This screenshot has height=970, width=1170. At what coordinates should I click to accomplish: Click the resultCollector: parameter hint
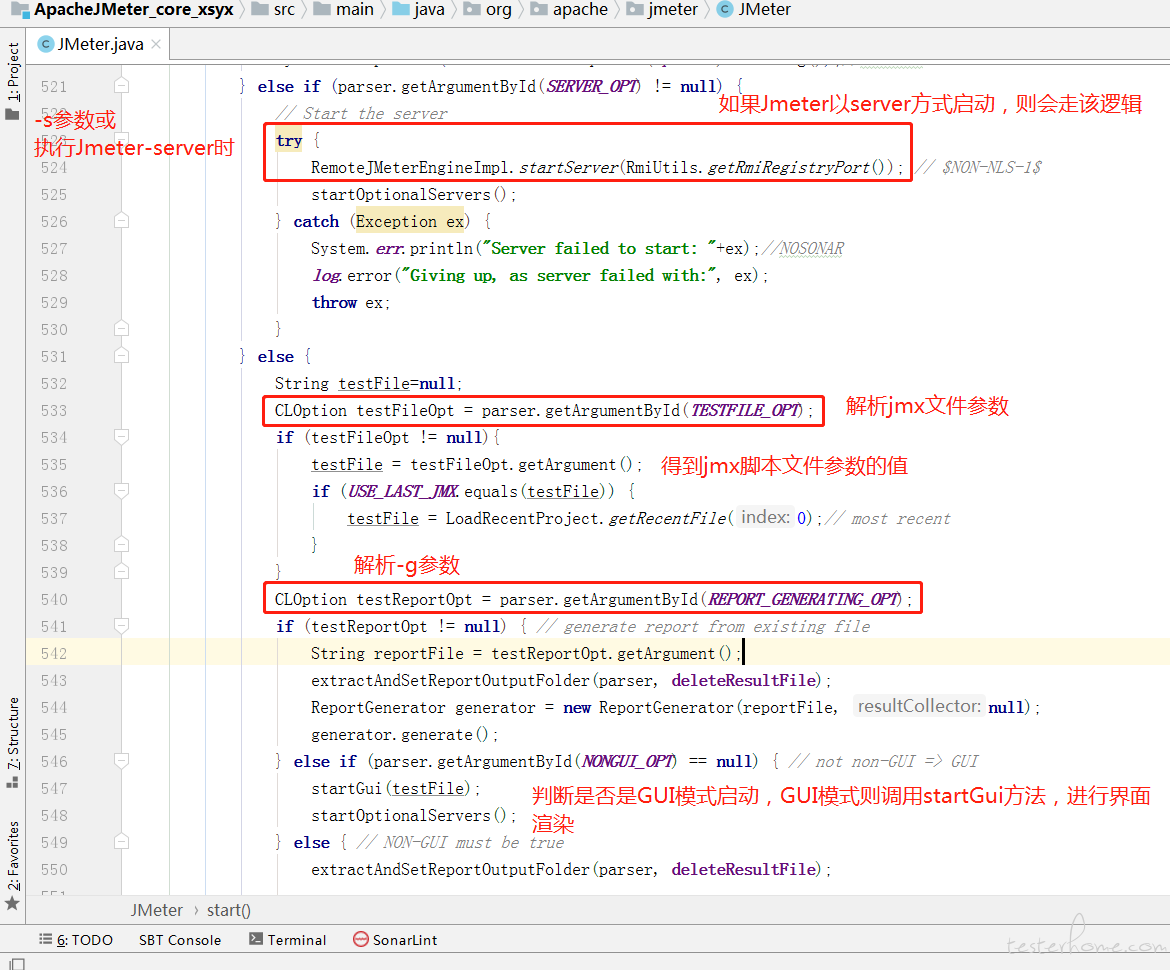coord(919,706)
